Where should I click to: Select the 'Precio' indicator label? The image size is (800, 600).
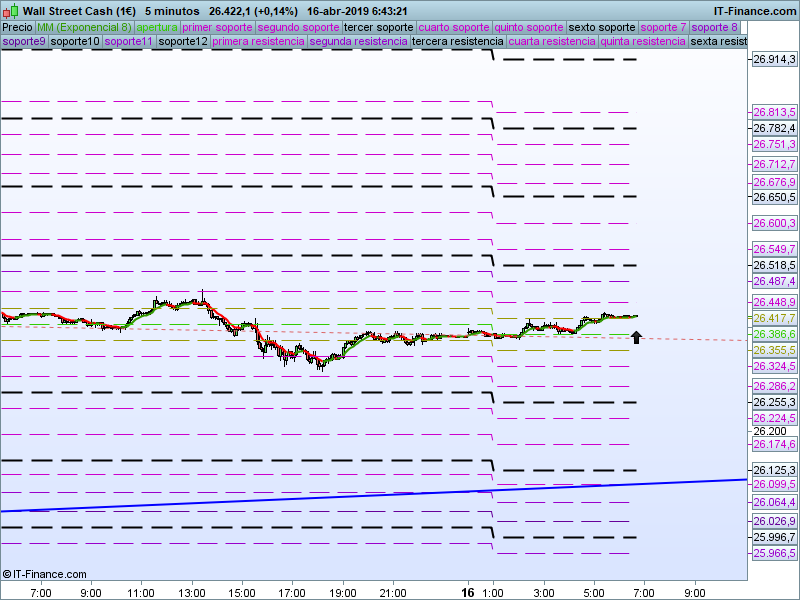click(17, 27)
